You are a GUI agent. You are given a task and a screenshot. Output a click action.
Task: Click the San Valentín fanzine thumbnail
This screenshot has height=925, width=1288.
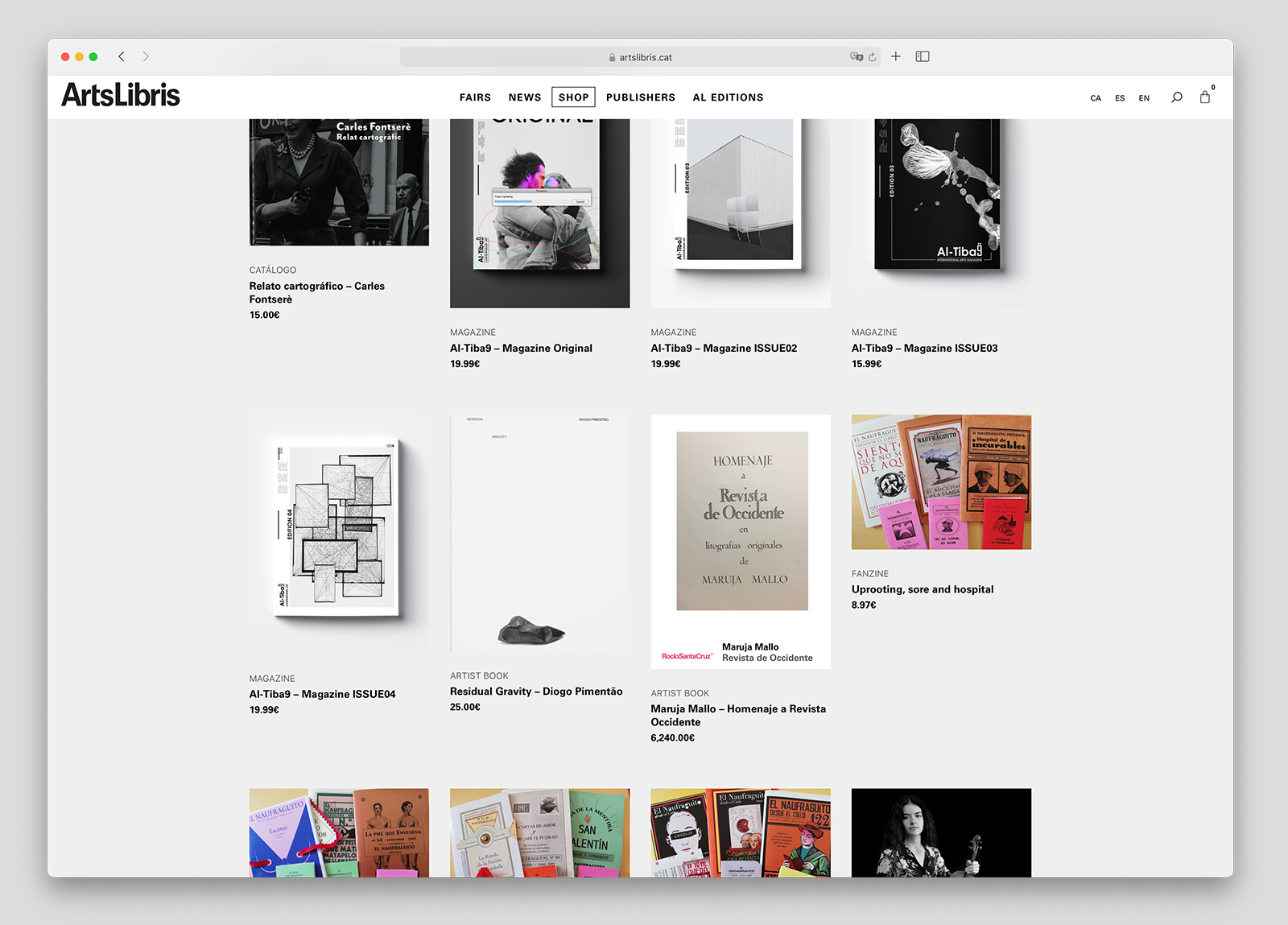click(539, 832)
